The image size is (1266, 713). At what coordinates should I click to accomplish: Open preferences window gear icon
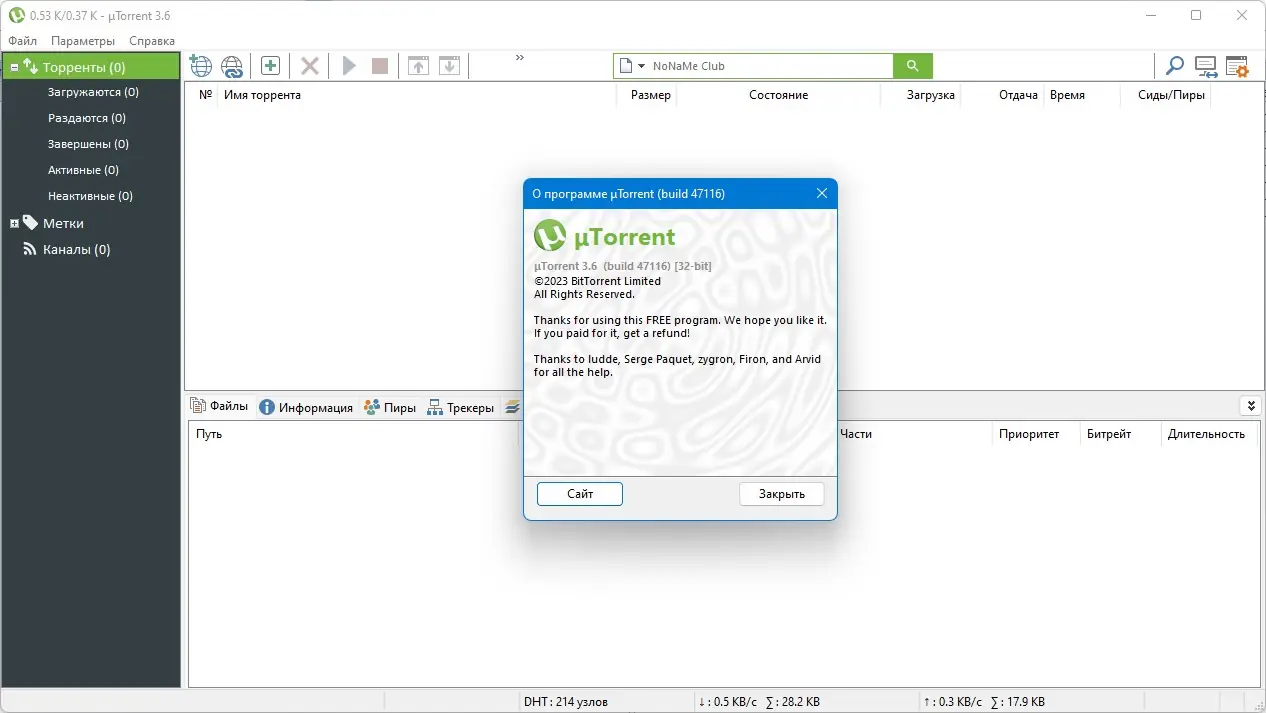click(1237, 67)
